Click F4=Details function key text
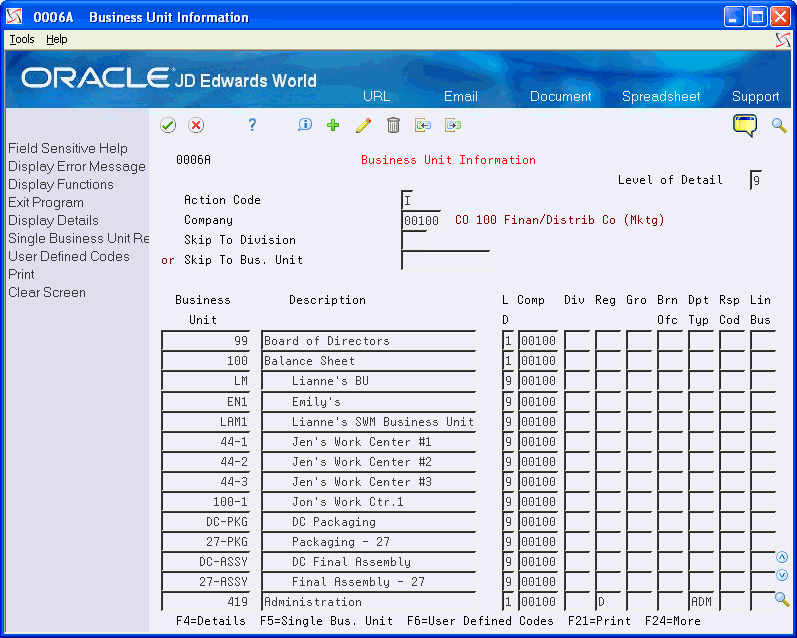Viewport: 797px width, 638px height. point(210,621)
